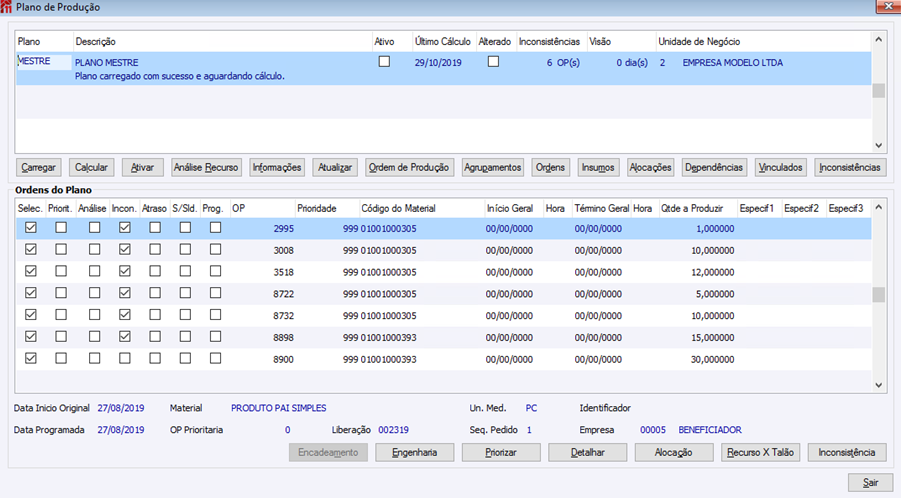Exit using the Sair button
The width and height of the screenshot is (901, 498).
(x=869, y=483)
